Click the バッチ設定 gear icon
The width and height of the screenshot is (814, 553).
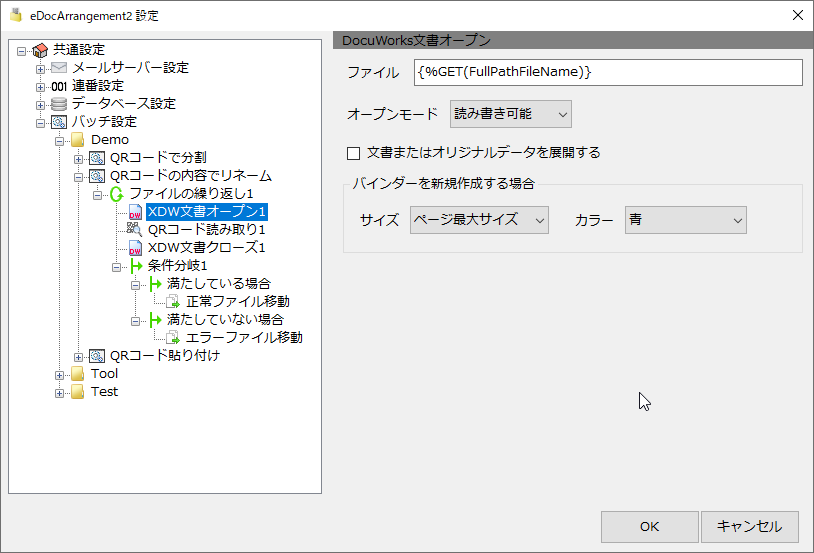click(59, 123)
